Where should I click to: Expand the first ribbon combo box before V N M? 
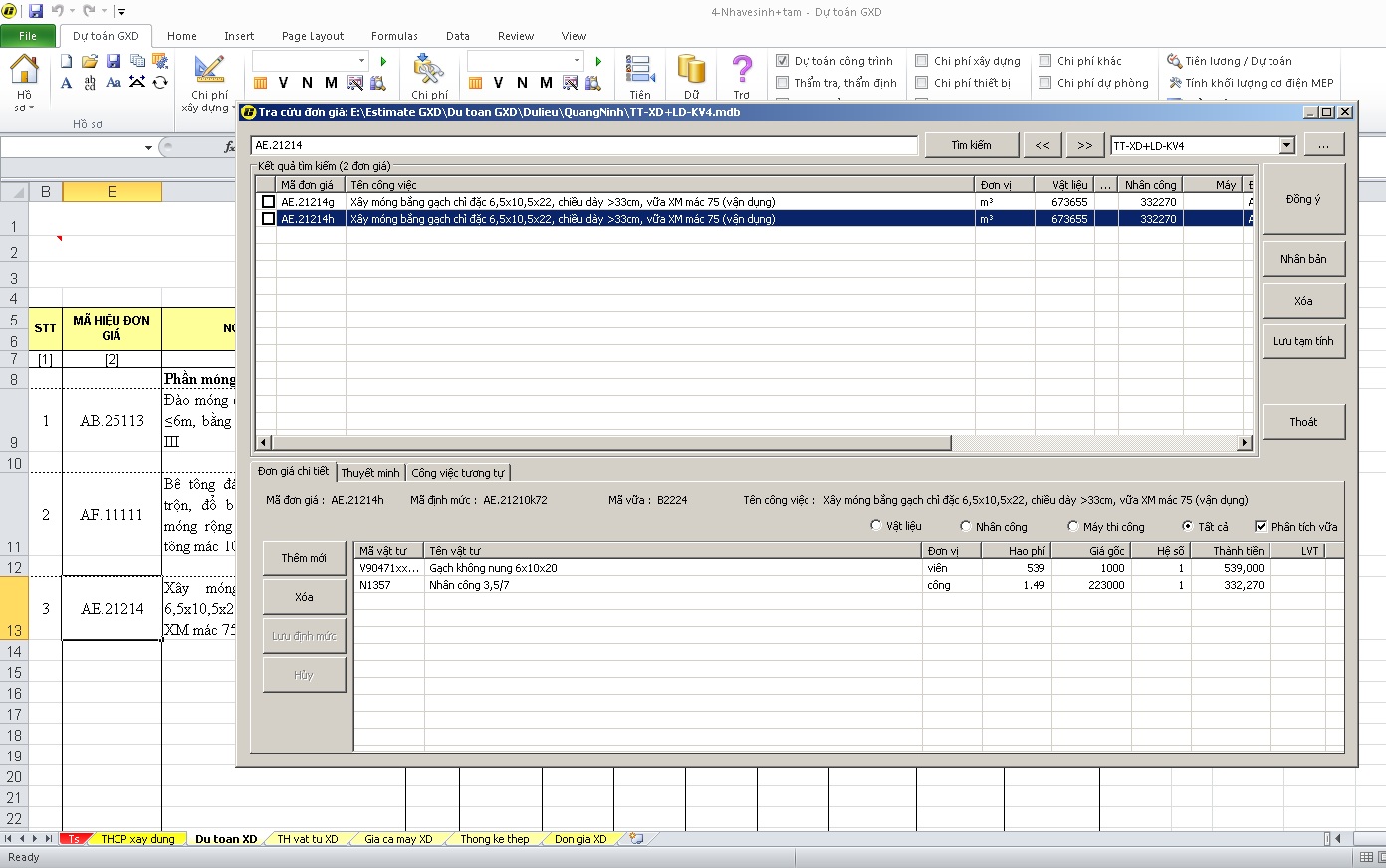pos(361,61)
